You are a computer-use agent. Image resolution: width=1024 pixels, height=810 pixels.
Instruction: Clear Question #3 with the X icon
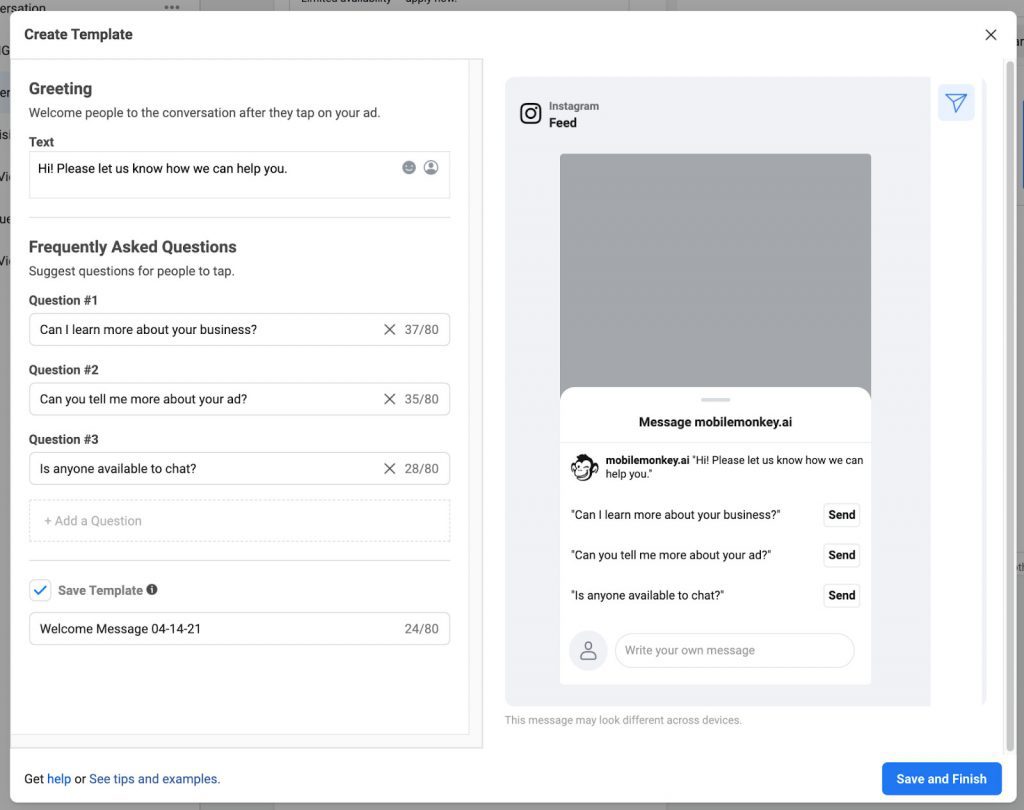389,469
